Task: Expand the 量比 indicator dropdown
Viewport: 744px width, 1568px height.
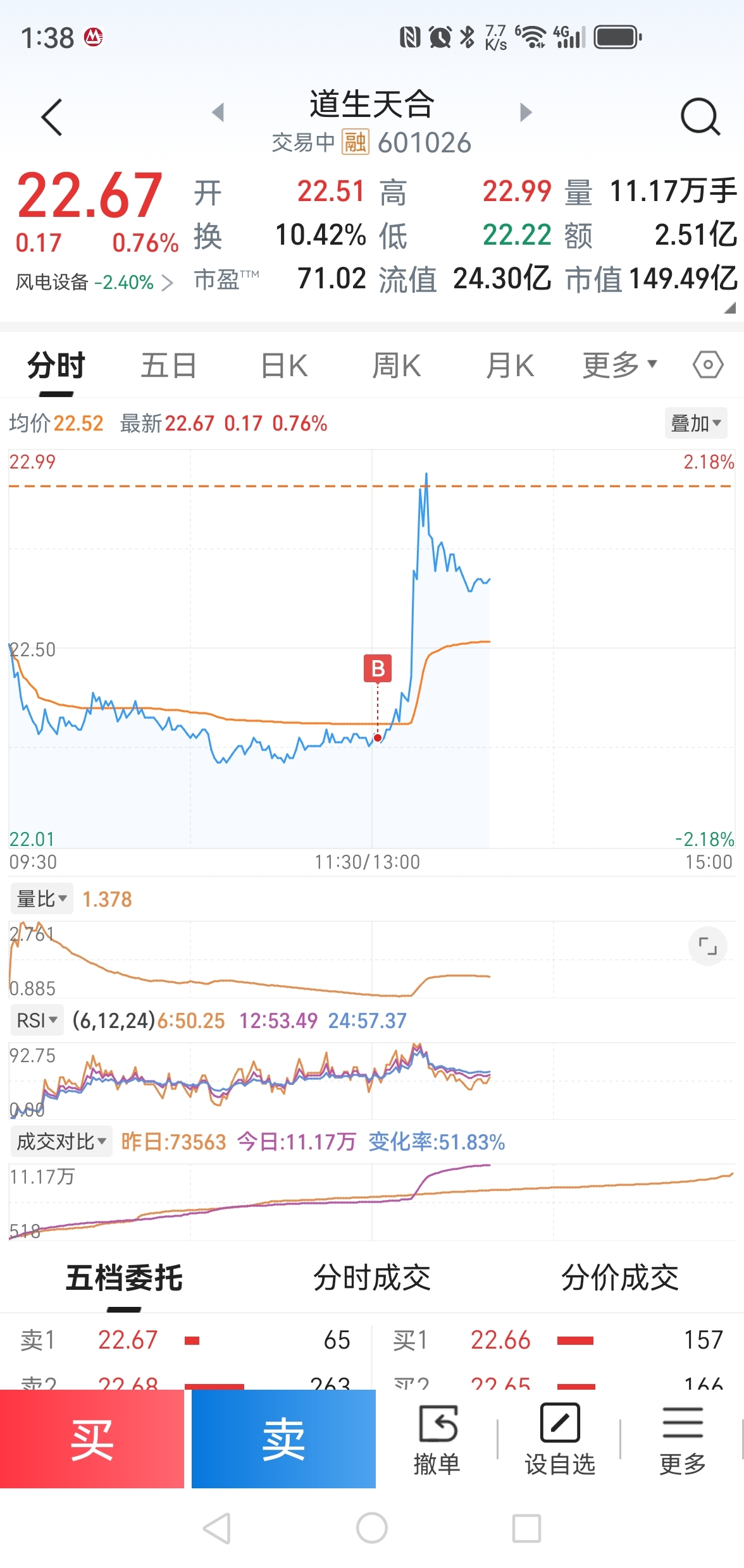Action: point(42,898)
